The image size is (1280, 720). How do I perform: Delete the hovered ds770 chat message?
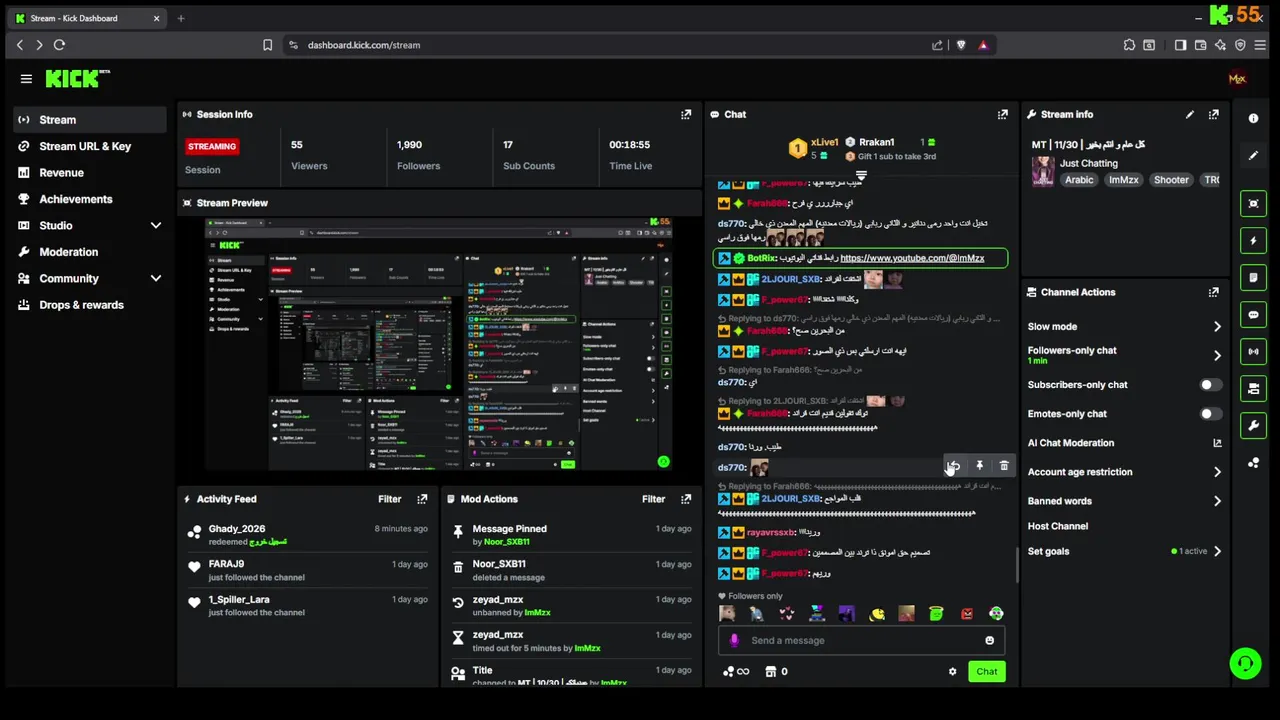(x=1004, y=466)
